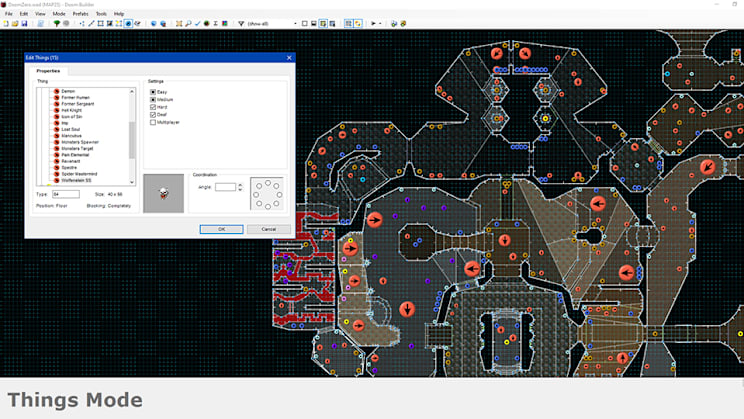Viewport: 744px width, 419px height.
Task: Click the Angle spinner up arrow
Action: [x=240, y=185]
